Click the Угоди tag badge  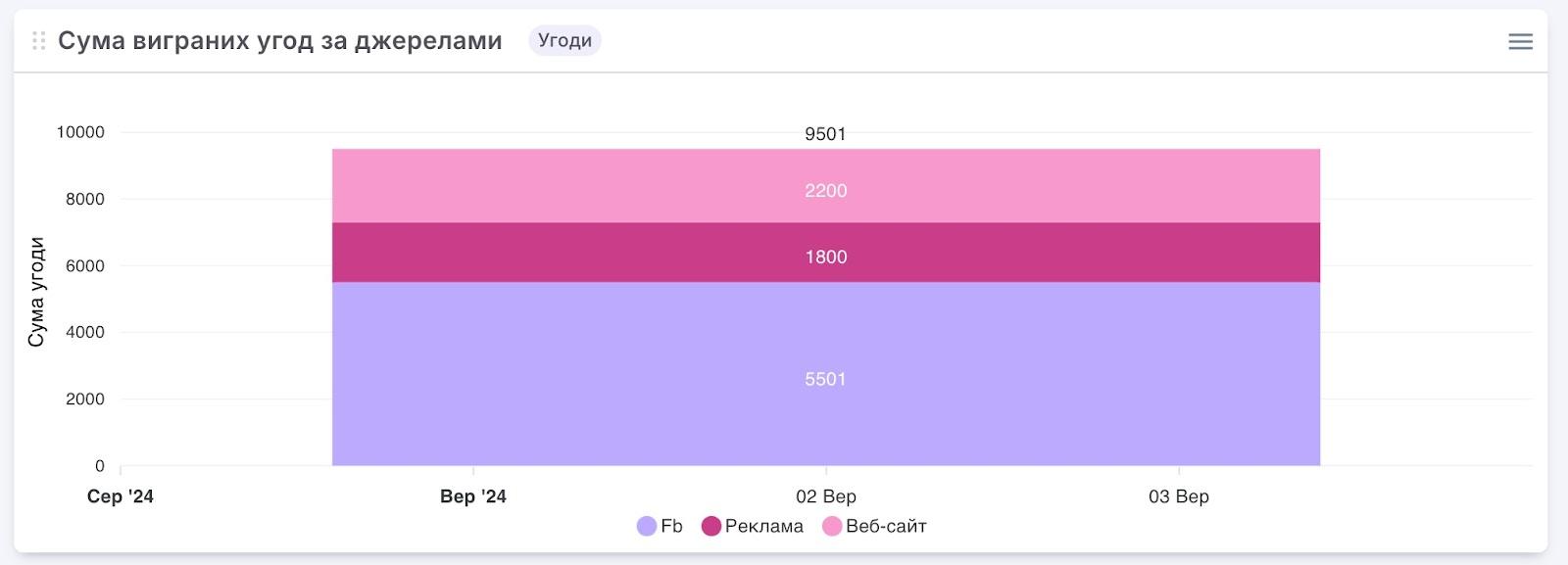[x=564, y=40]
